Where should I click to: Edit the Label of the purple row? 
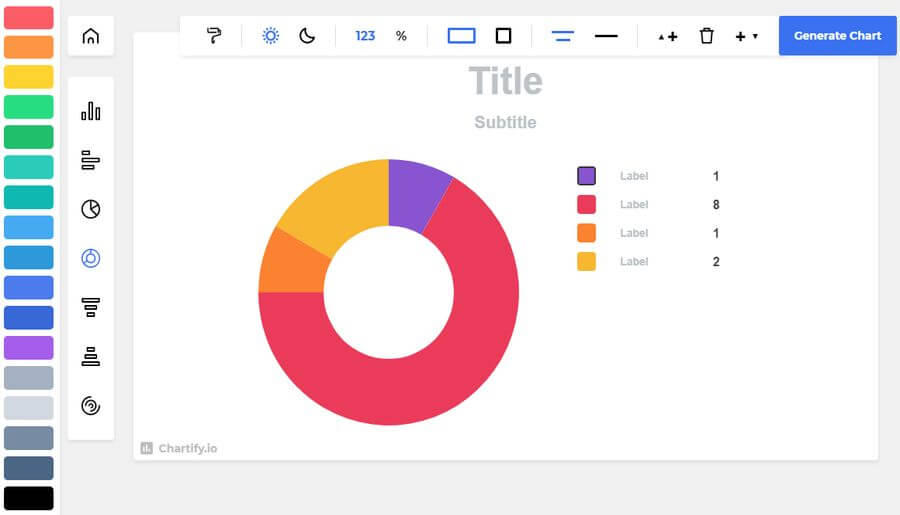(634, 176)
